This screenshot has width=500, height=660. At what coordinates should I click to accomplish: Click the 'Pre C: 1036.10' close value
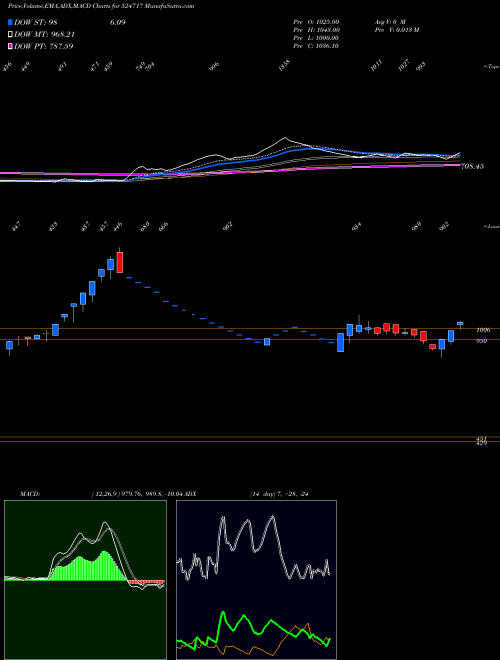(316, 46)
